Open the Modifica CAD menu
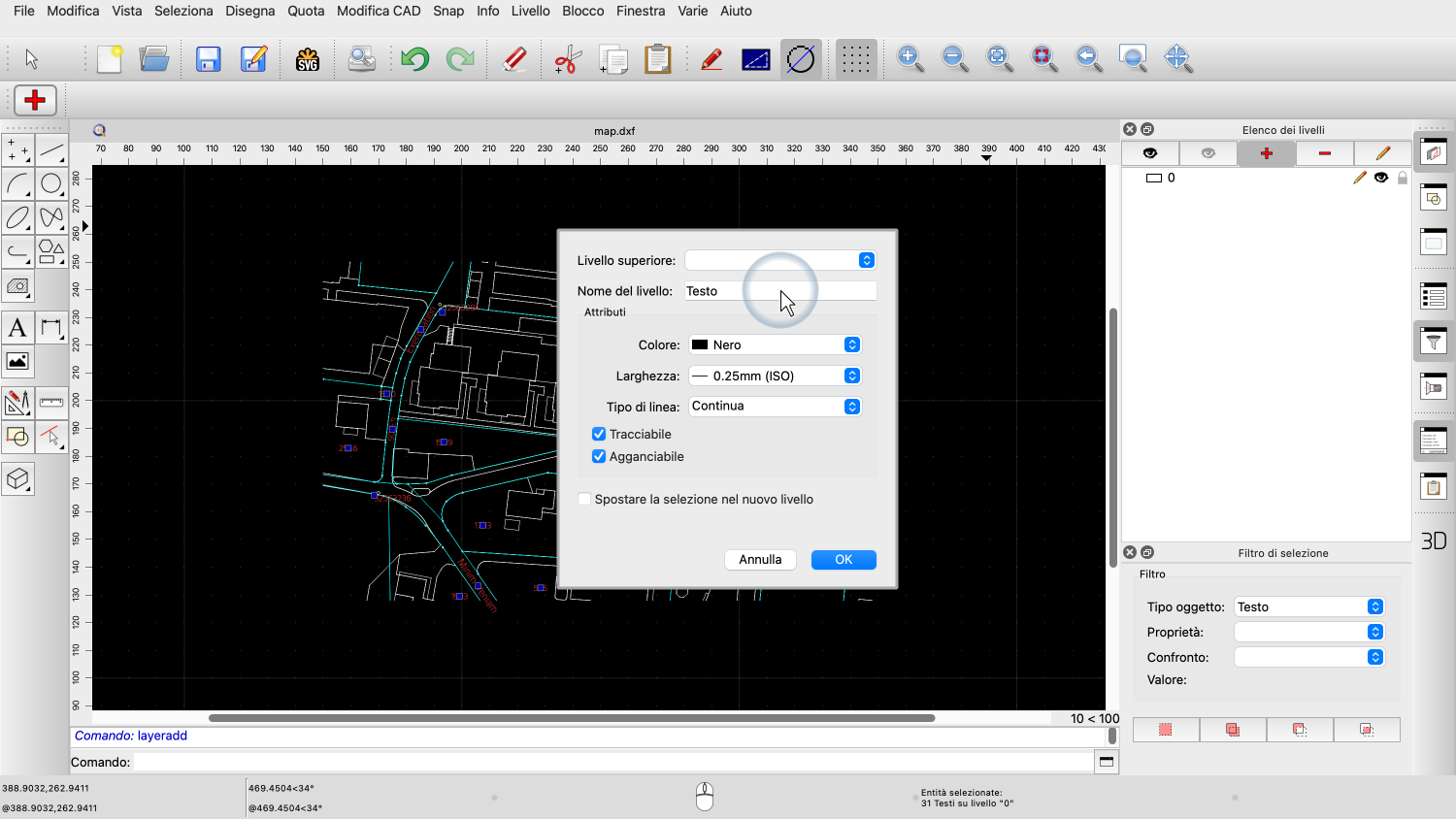This screenshot has height=819, width=1456. (x=379, y=11)
